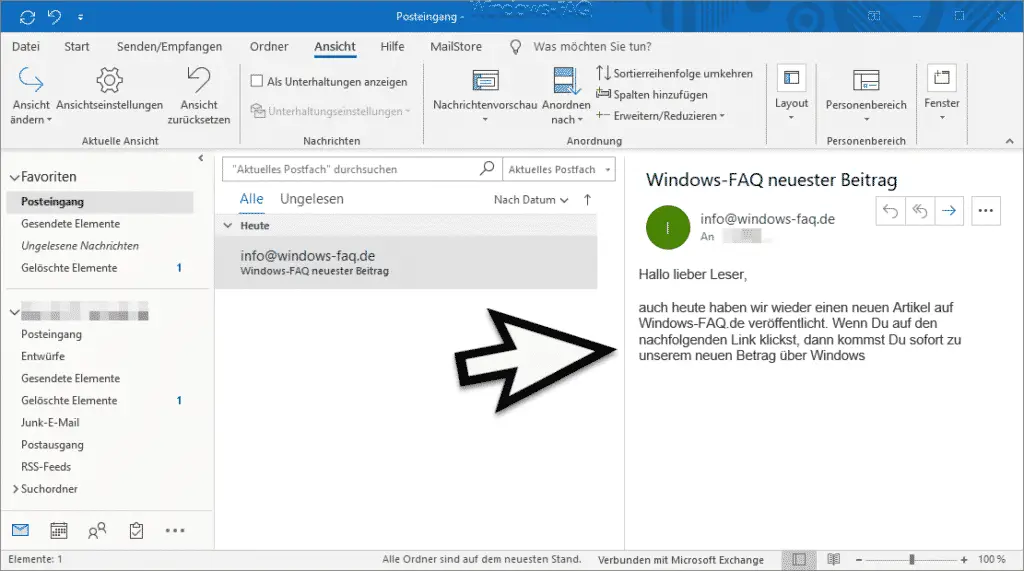Screen dimensions: 1024x571
Task: Open navigation options ellipsis
Action: point(175,530)
